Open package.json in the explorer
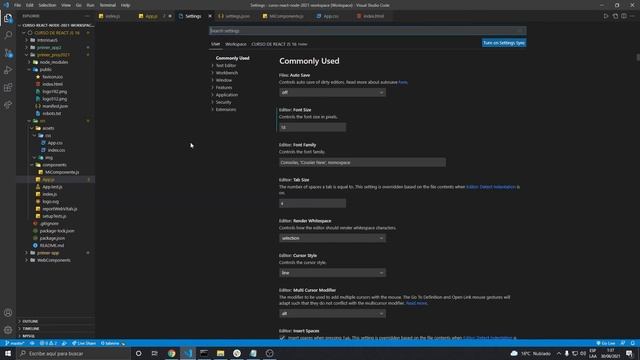Image resolution: width=640 pixels, height=360 pixels. pyautogui.click(x=52, y=238)
